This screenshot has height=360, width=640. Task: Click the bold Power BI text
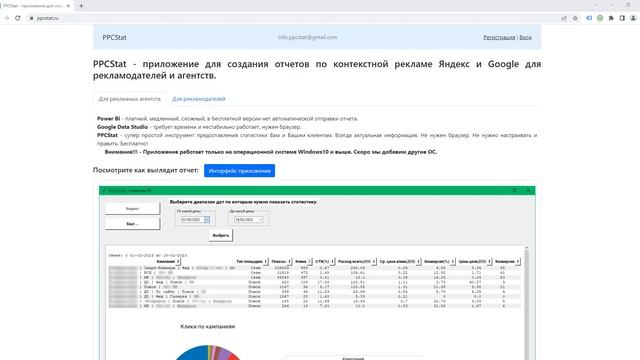pos(109,119)
